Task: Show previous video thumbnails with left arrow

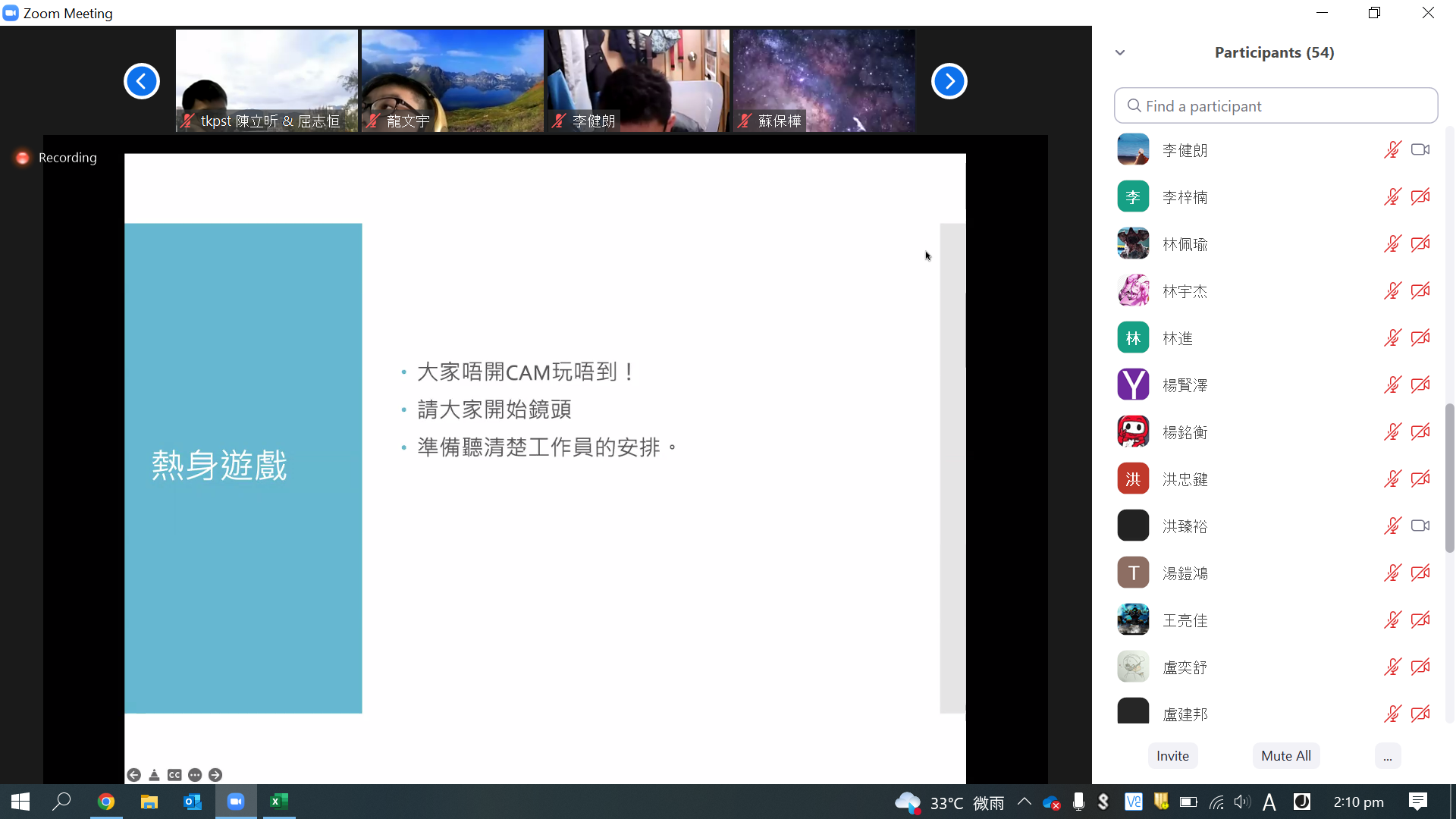Action: click(x=142, y=81)
